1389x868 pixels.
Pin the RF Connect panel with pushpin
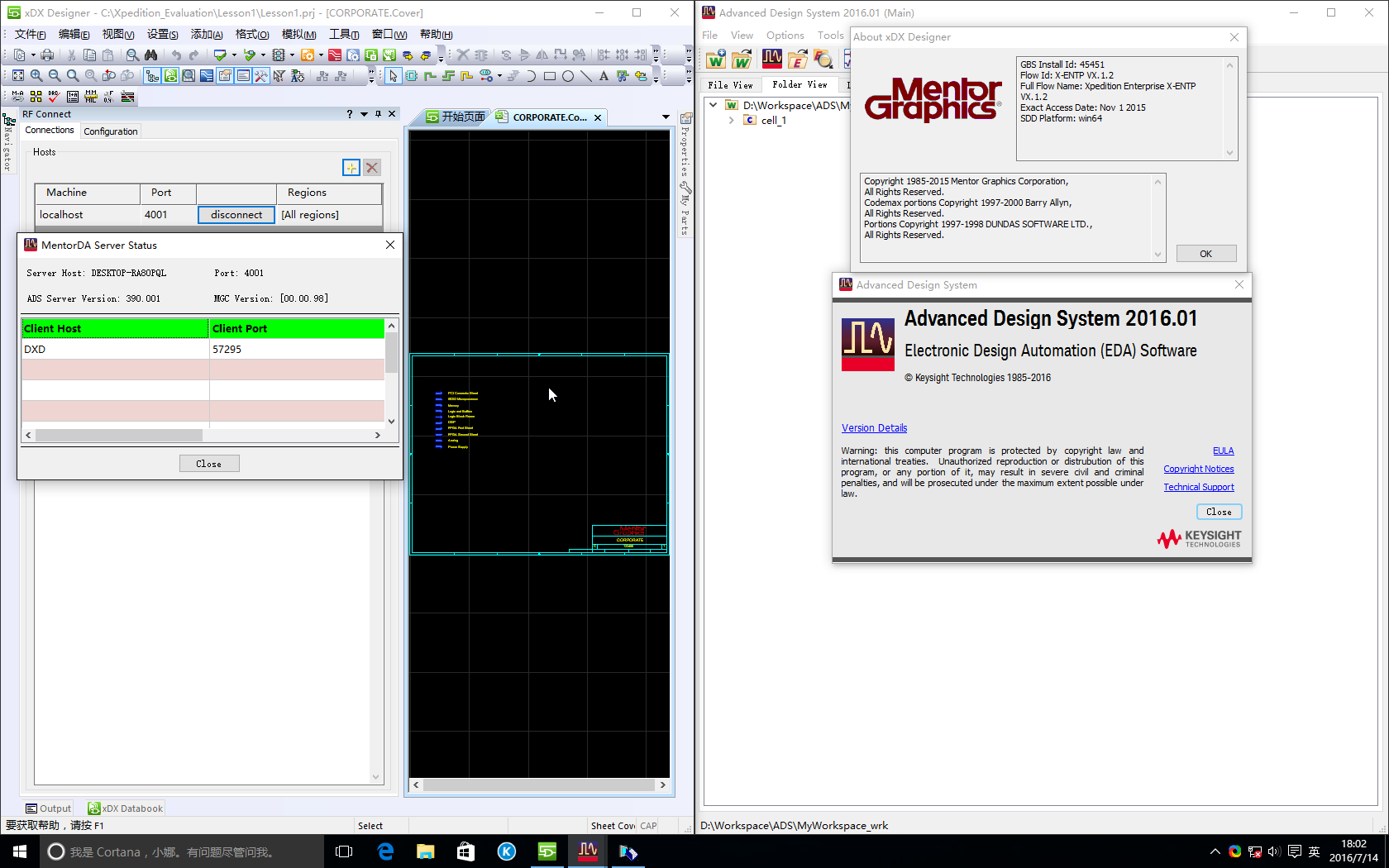click(x=378, y=114)
